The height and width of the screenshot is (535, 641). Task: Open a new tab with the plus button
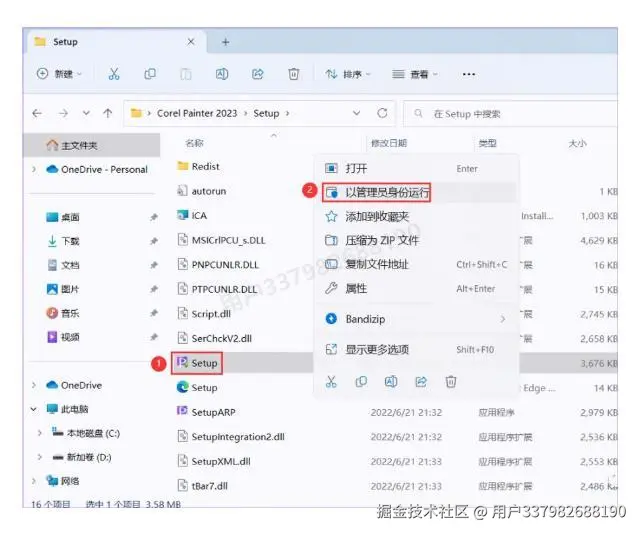click(226, 42)
